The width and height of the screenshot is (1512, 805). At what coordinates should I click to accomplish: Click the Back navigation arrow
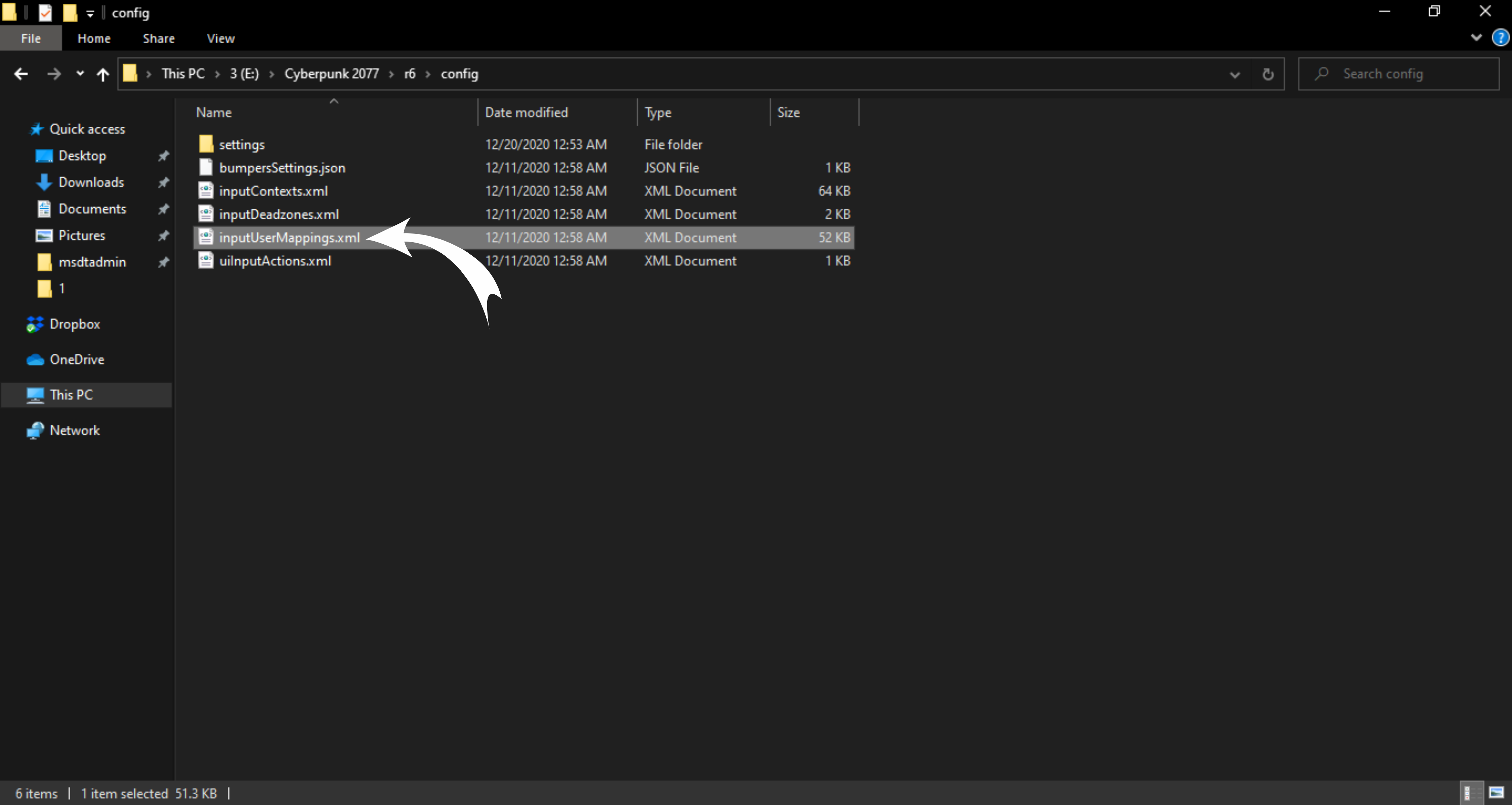pyautogui.click(x=21, y=74)
